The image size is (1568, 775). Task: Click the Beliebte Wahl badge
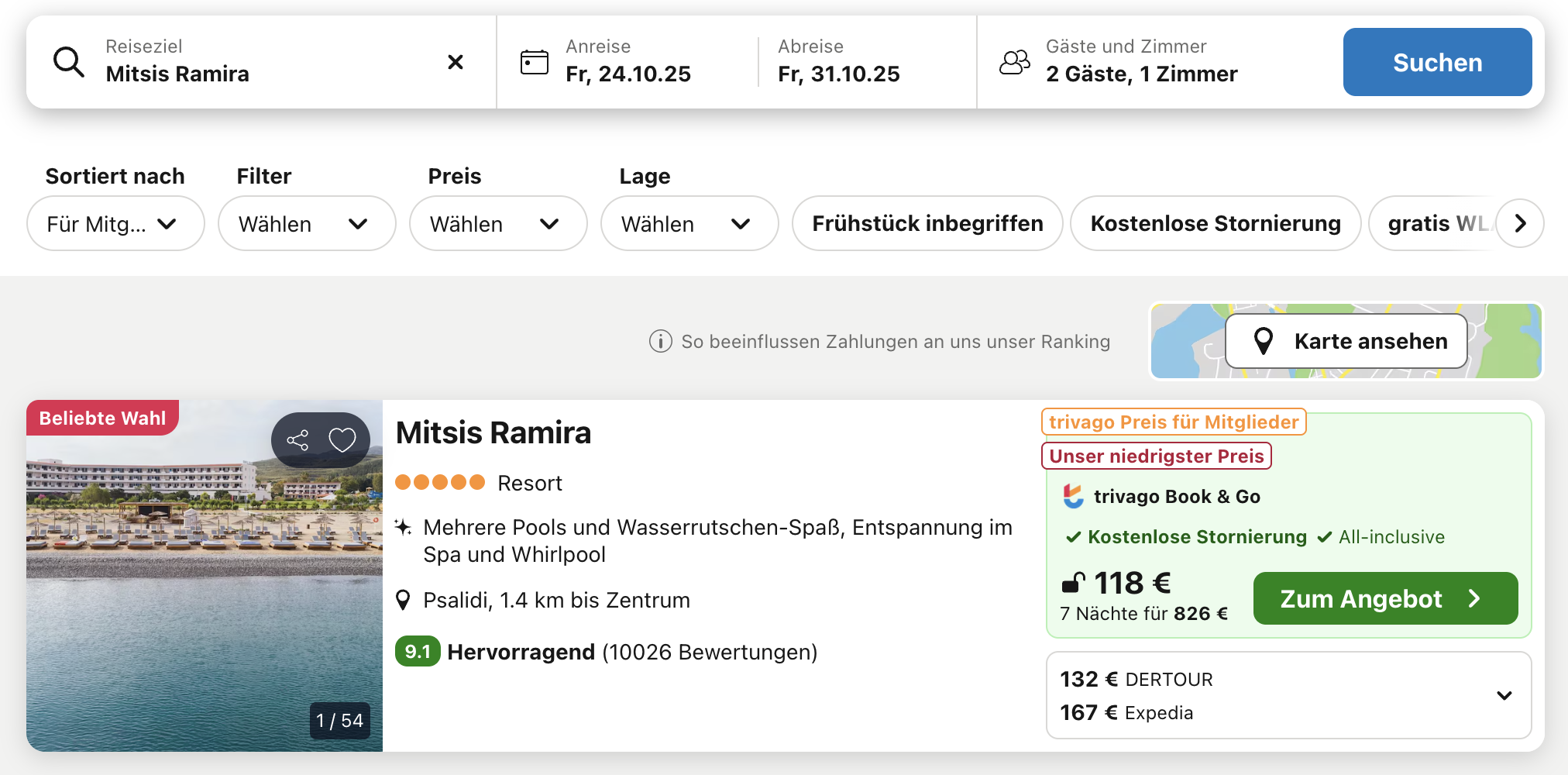click(x=102, y=418)
